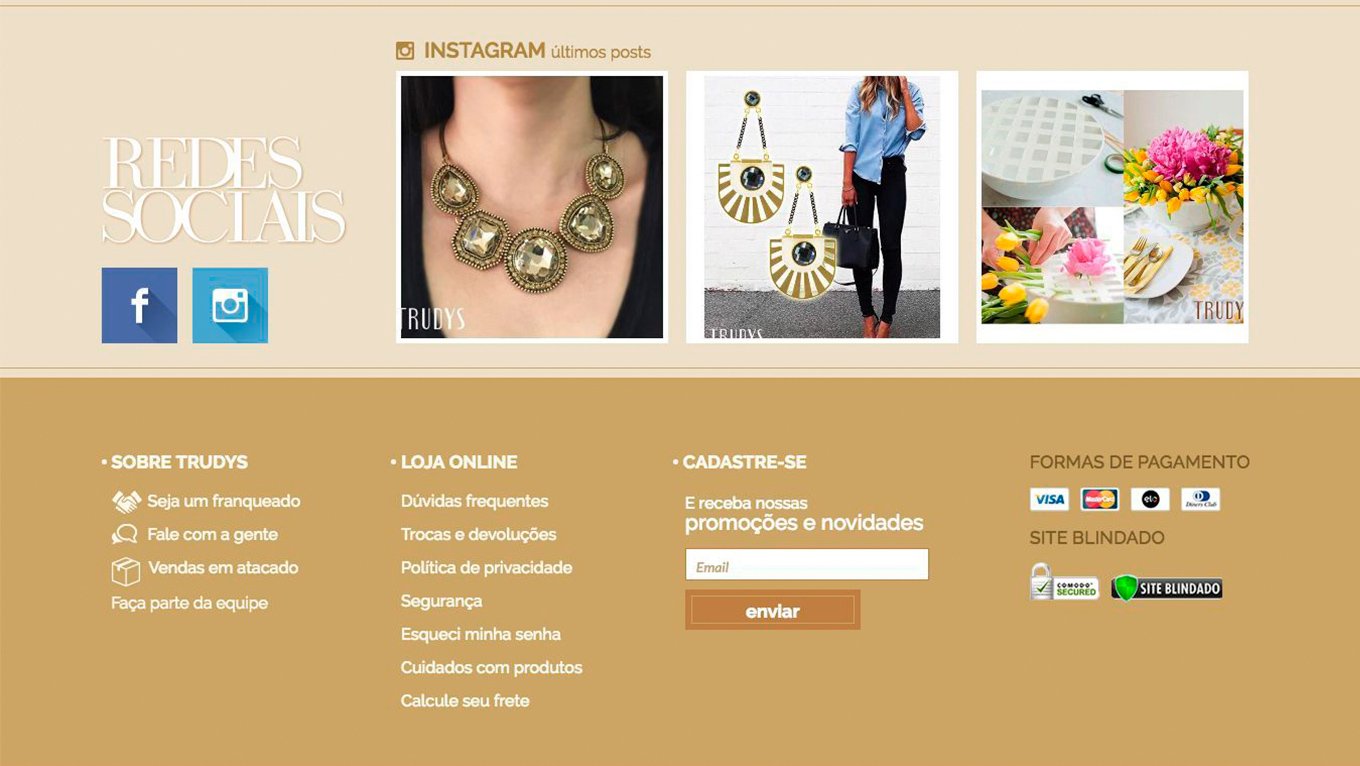Screen dimensions: 1360x766
Task: Click the Comodo Secured badge
Action: click(1064, 582)
